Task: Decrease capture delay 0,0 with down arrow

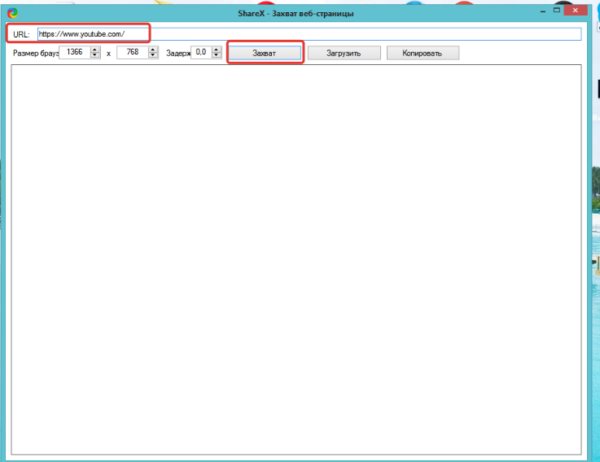Action: (217, 55)
